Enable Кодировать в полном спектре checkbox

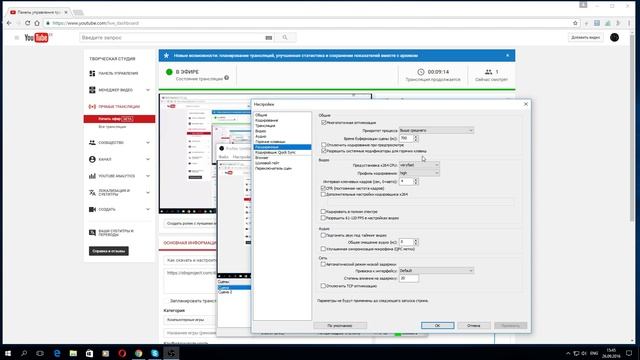click(x=323, y=212)
